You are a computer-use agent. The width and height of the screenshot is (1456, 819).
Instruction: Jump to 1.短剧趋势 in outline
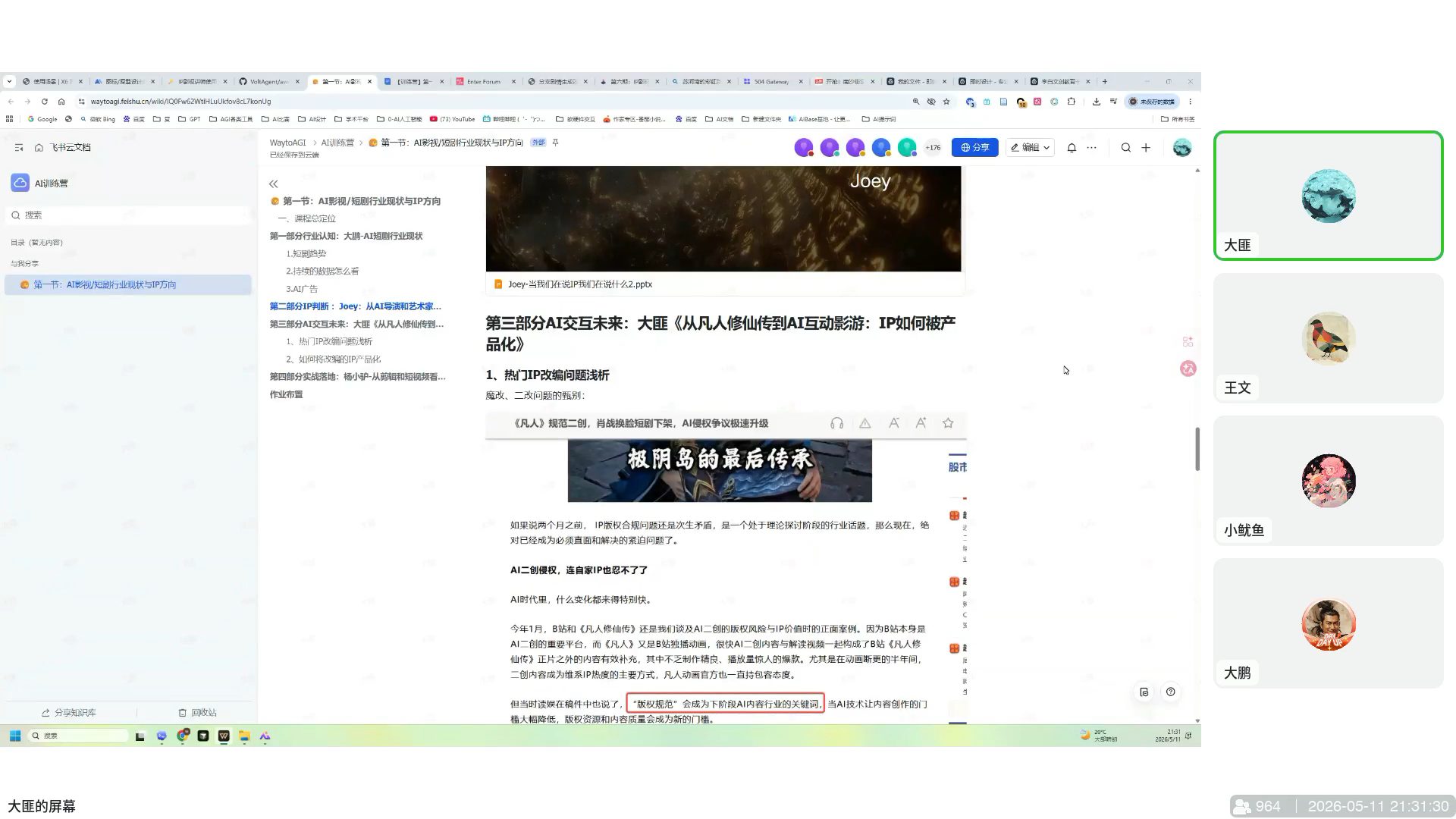point(306,254)
